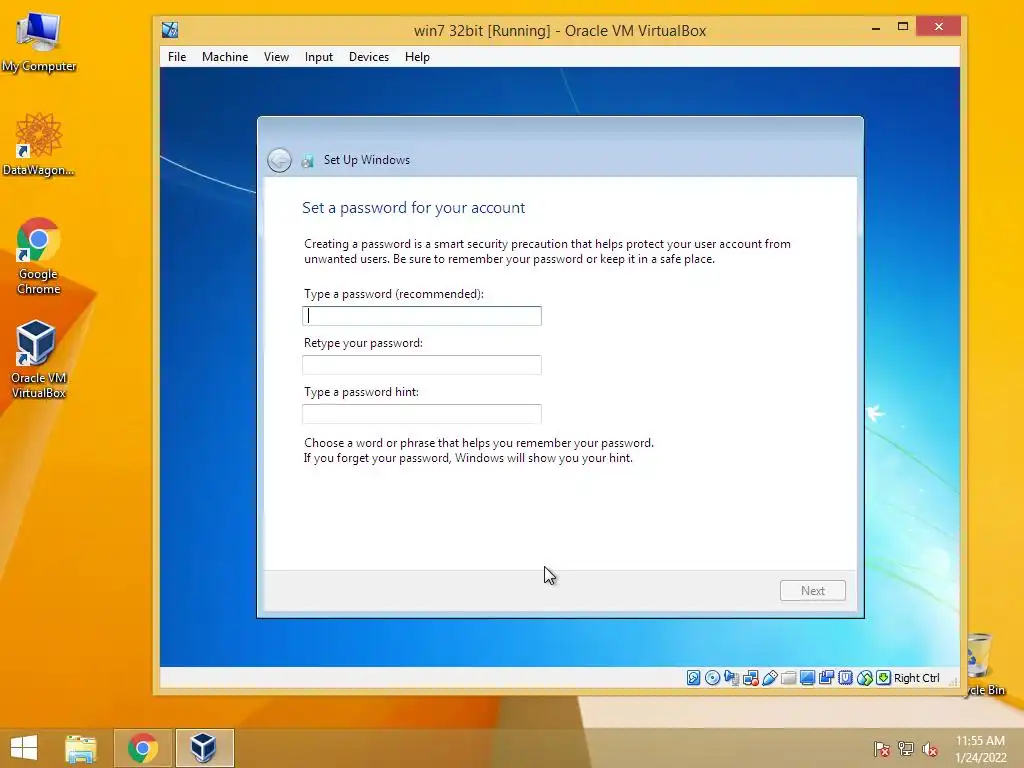The width and height of the screenshot is (1024, 768).
Task: Open the Input menu
Action: point(319,57)
